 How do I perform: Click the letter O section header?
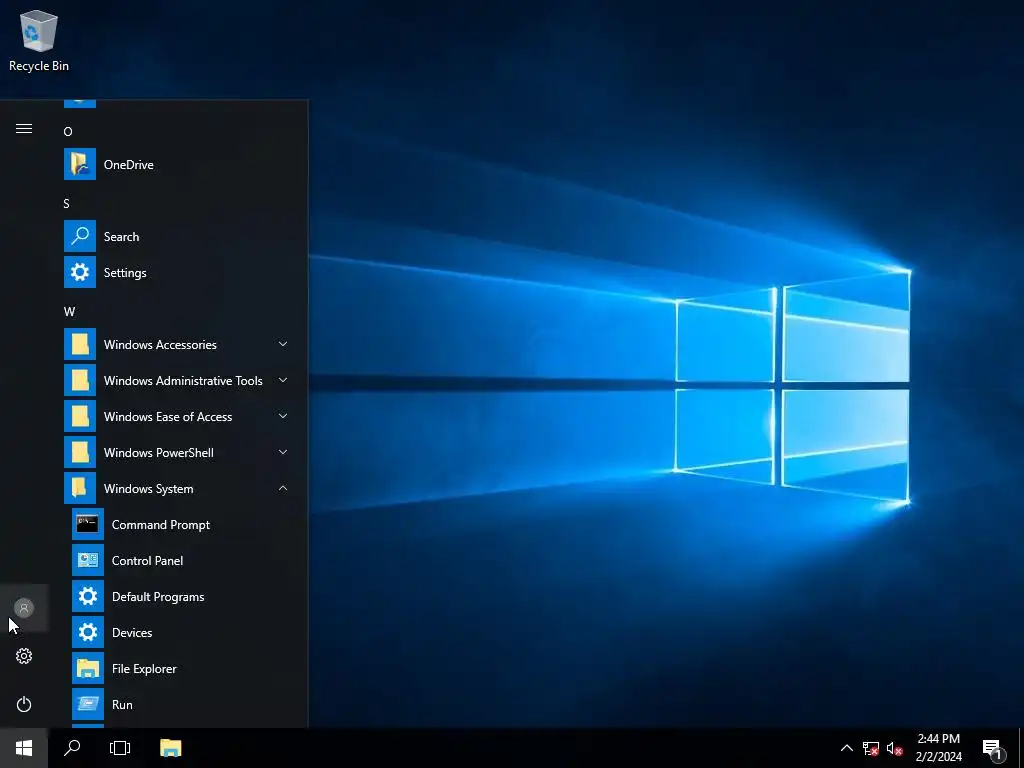pyautogui.click(x=68, y=132)
